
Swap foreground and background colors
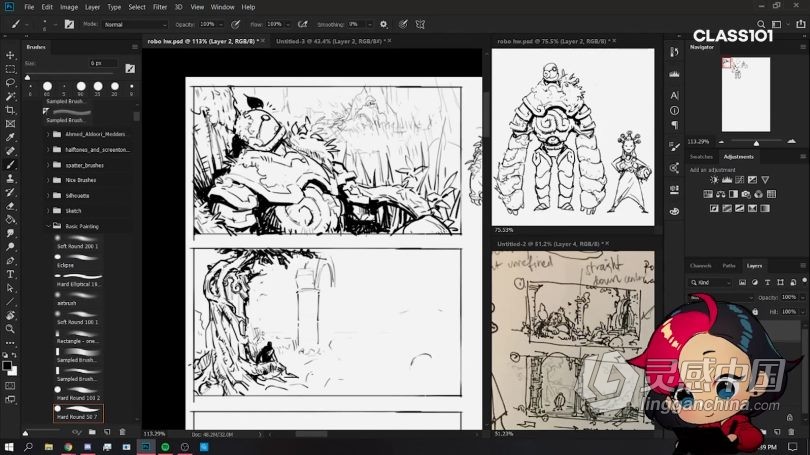[x=14, y=355]
